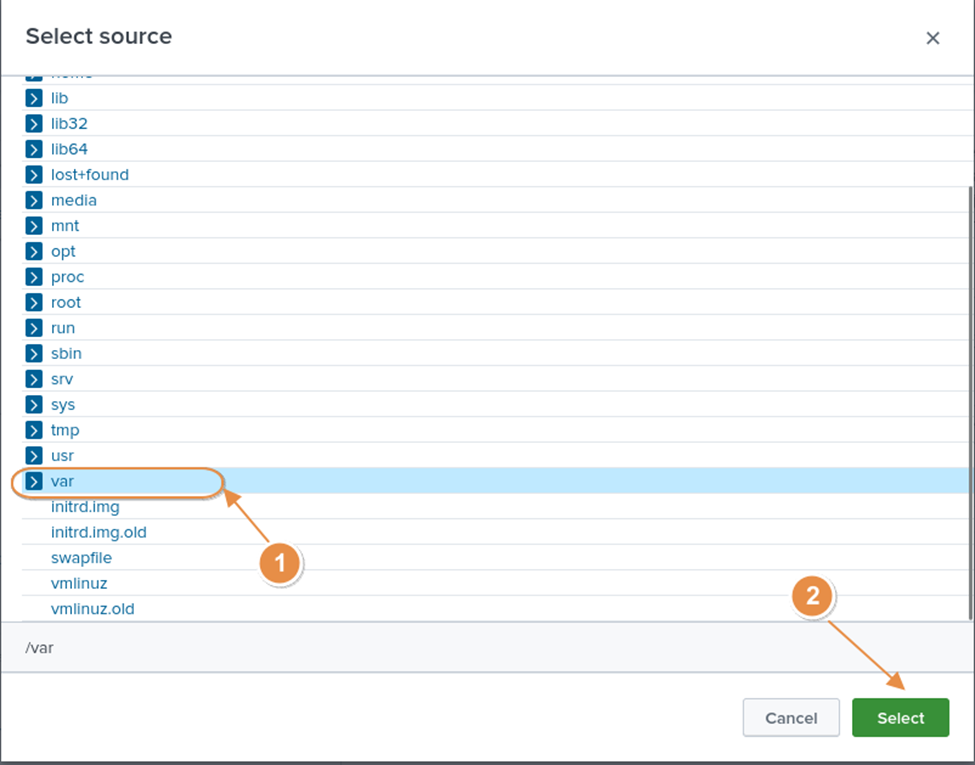Viewport: 975px width, 765px height.
Task: Choose the swapfile entry
Action: coord(81,558)
